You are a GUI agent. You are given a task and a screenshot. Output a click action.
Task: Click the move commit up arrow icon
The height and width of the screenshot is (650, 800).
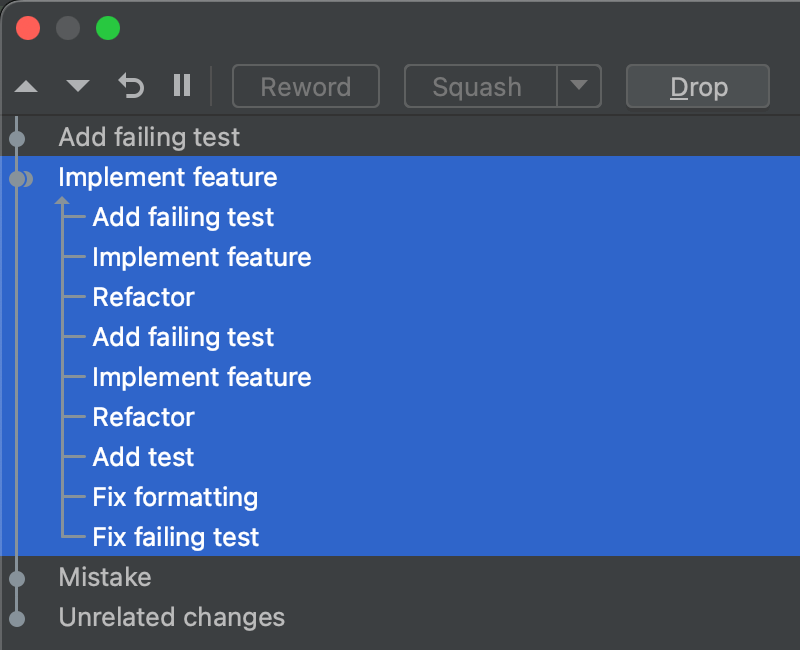[26, 86]
